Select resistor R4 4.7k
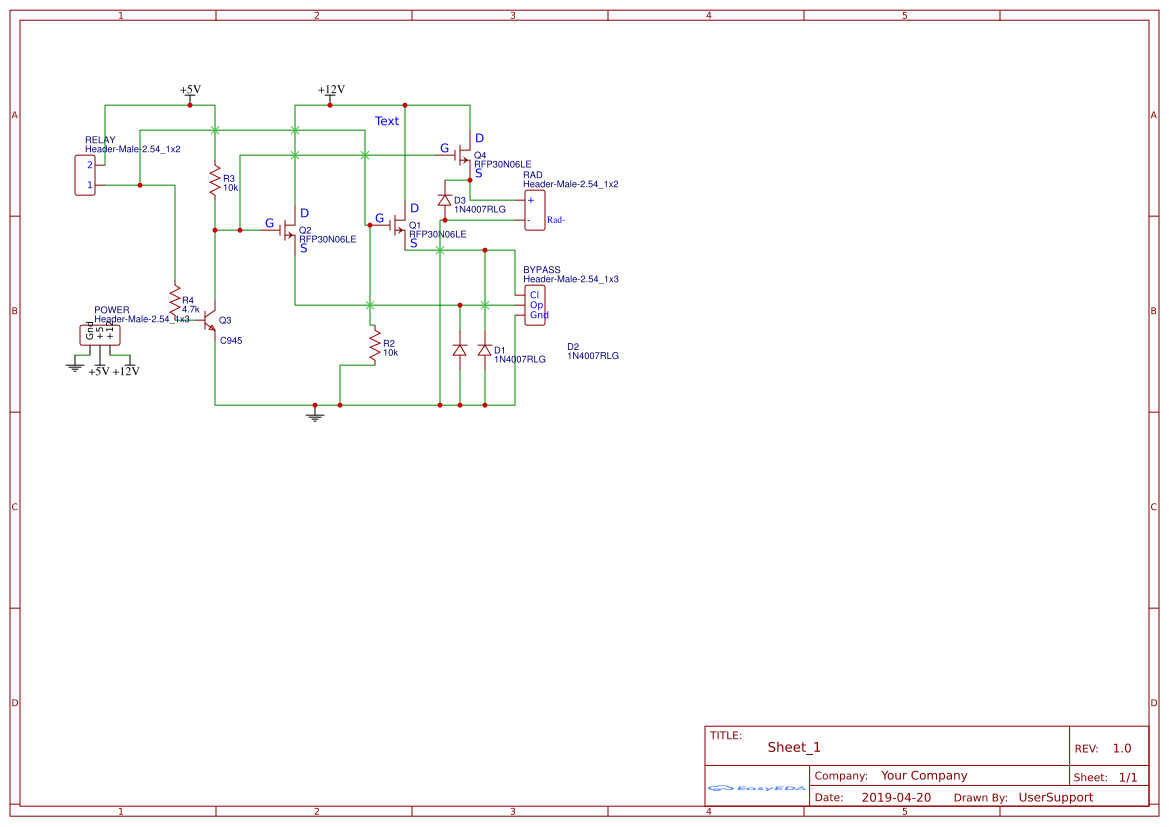 coord(176,301)
